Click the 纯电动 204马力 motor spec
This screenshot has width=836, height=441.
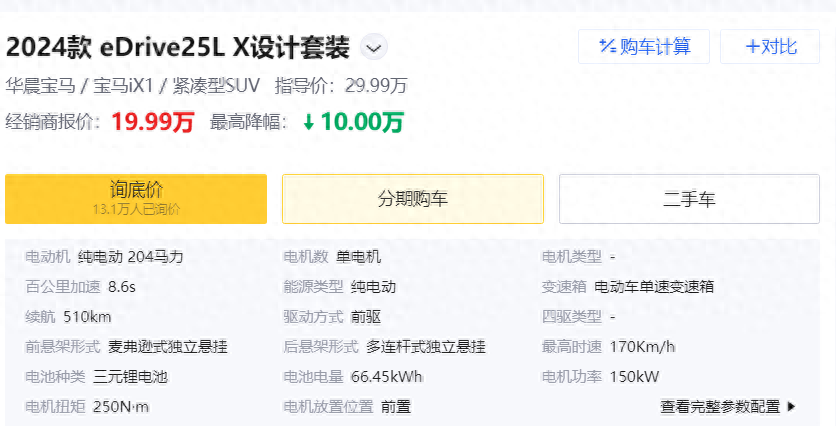point(131,257)
